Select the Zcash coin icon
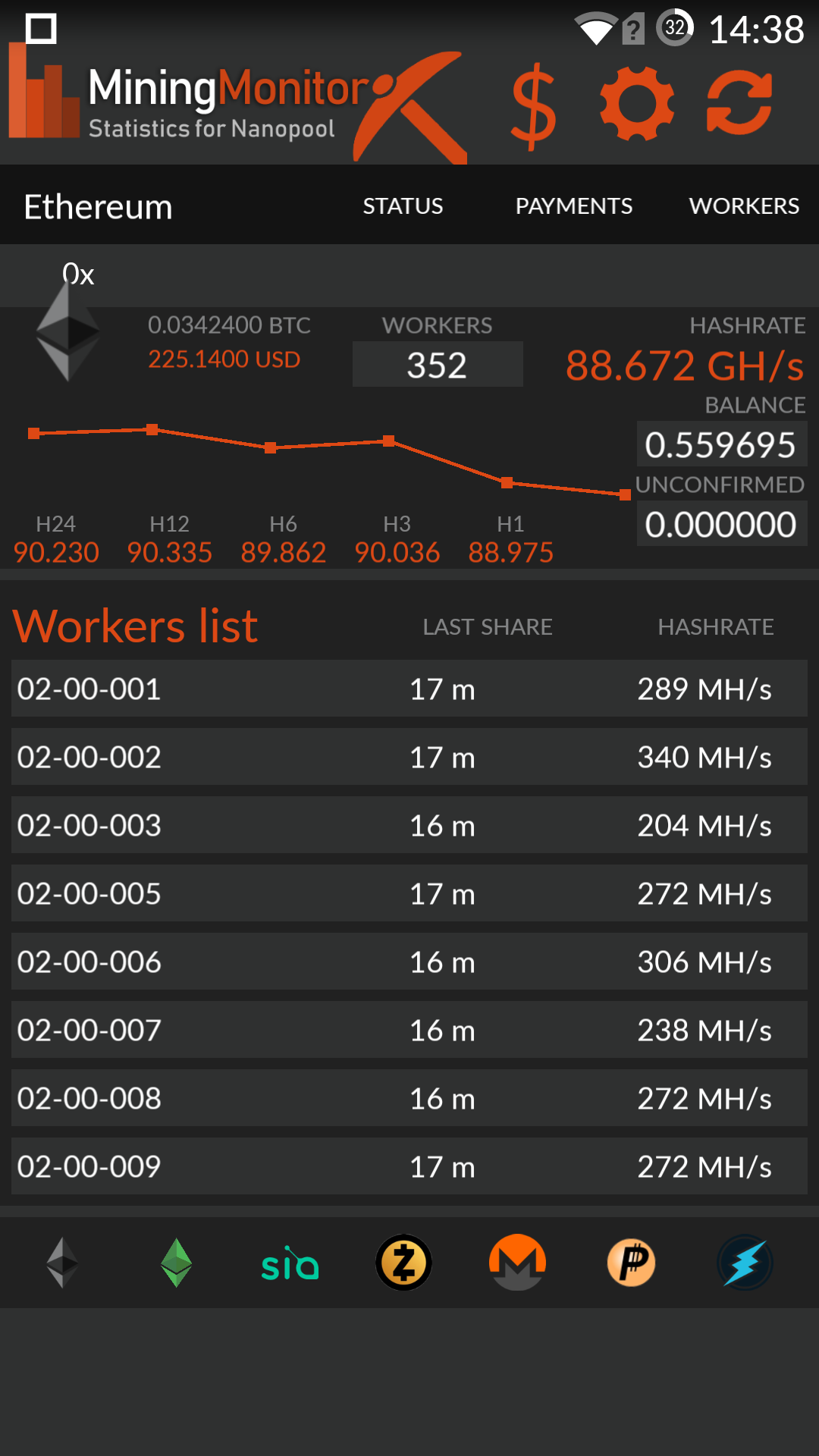The height and width of the screenshot is (1456, 819). point(403,1263)
